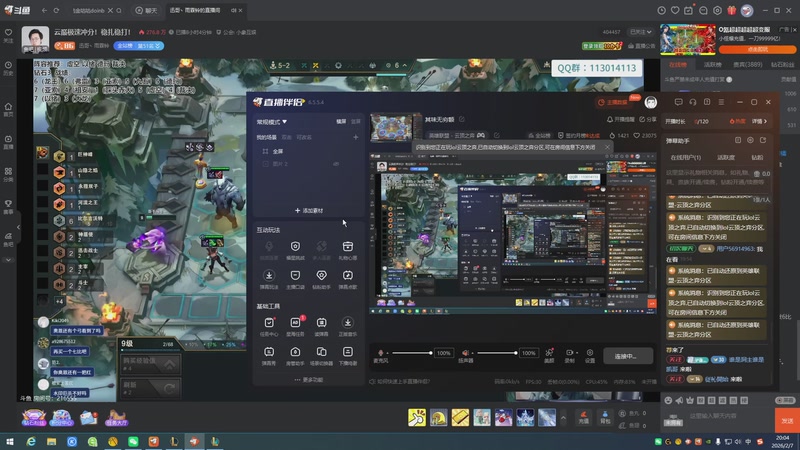The height and width of the screenshot is (450, 800).
Task: Open 更多功能 more features
Action: pos(309,380)
